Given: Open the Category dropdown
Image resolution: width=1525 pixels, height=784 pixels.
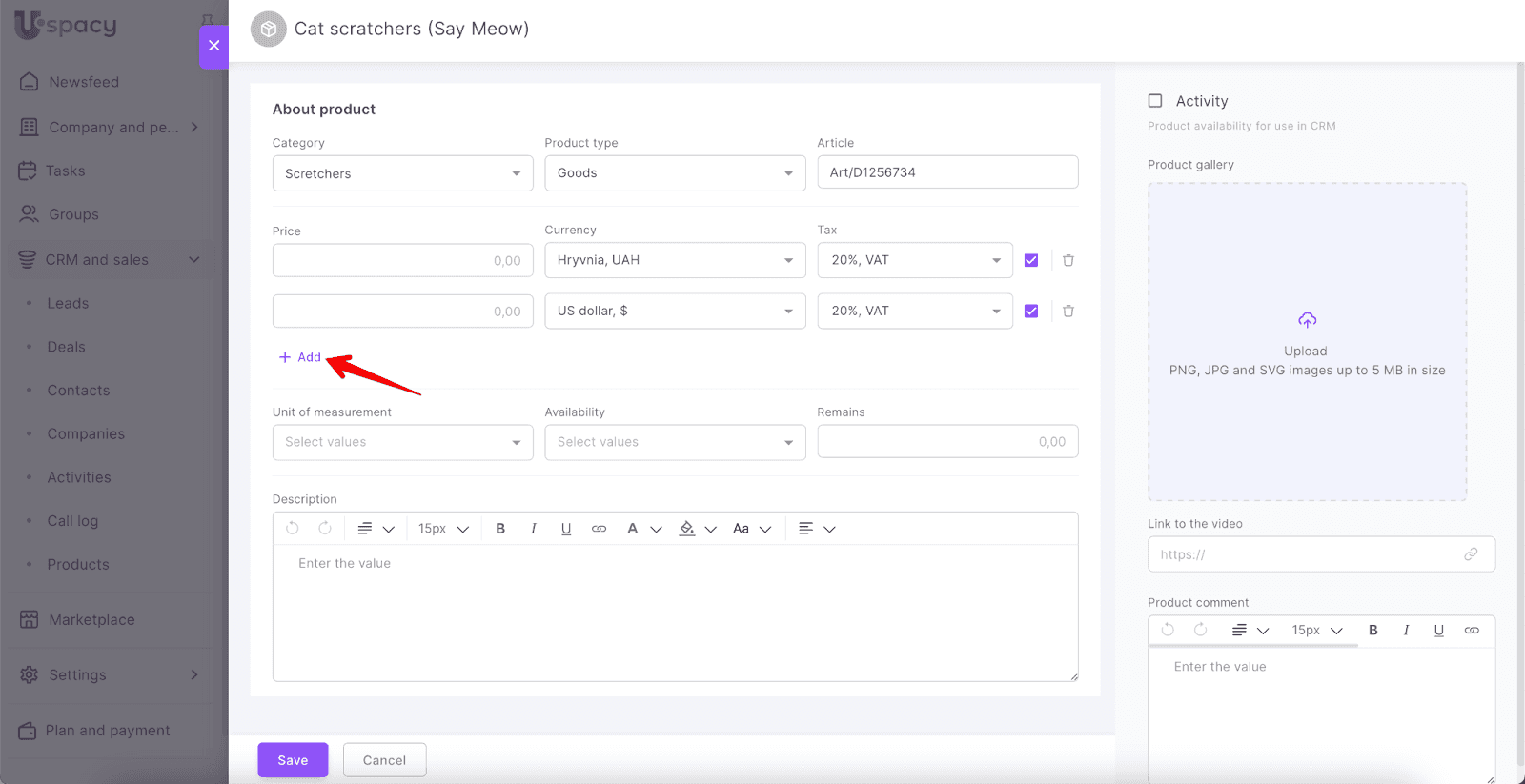Looking at the screenshot, I should point(402,173).
